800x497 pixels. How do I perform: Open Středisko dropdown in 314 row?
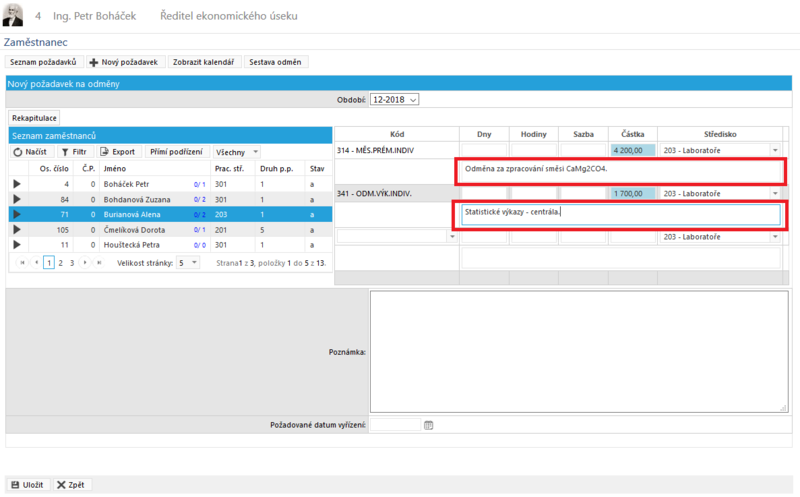click(x=775, y=151)
